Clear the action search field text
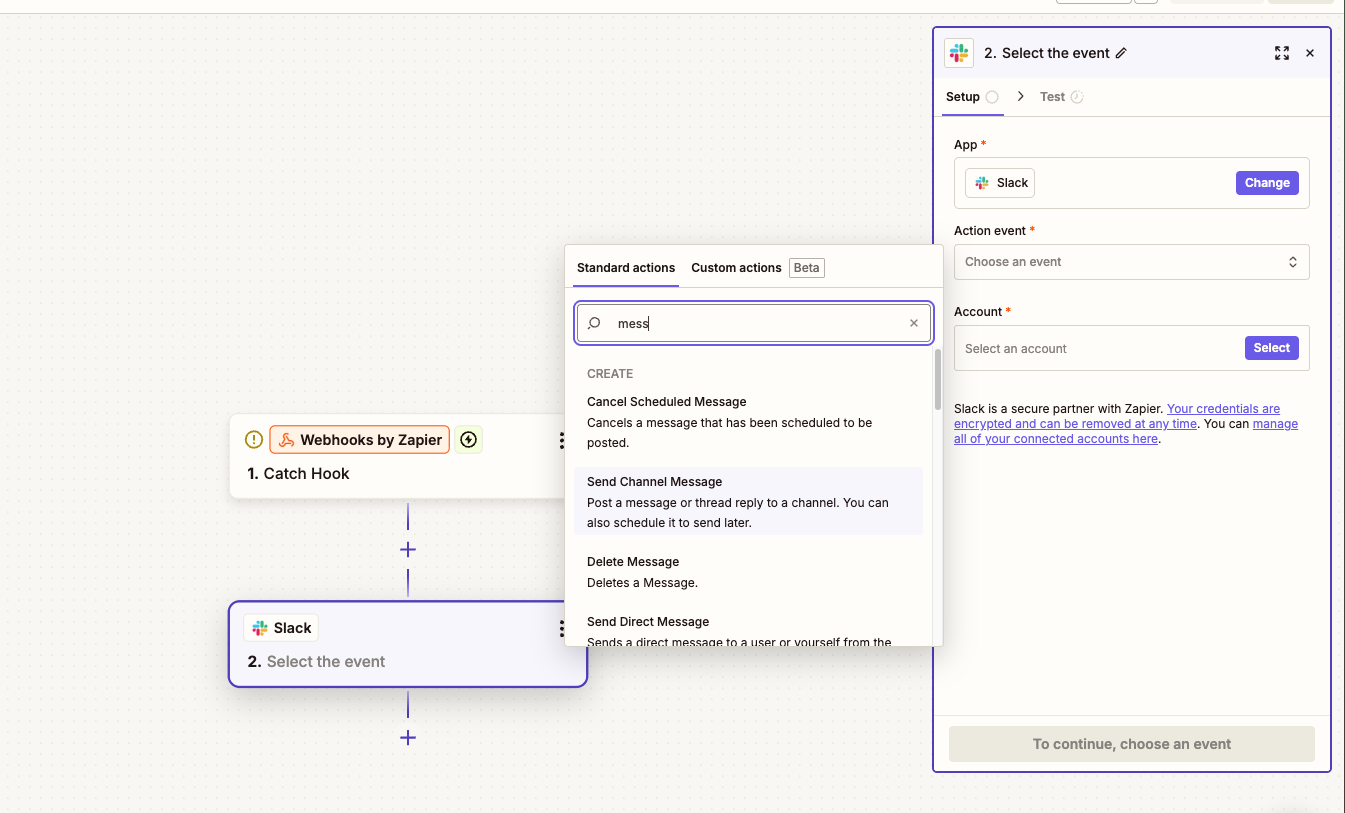This screenshot has height=813, width=1345. [x=913, y=323]
